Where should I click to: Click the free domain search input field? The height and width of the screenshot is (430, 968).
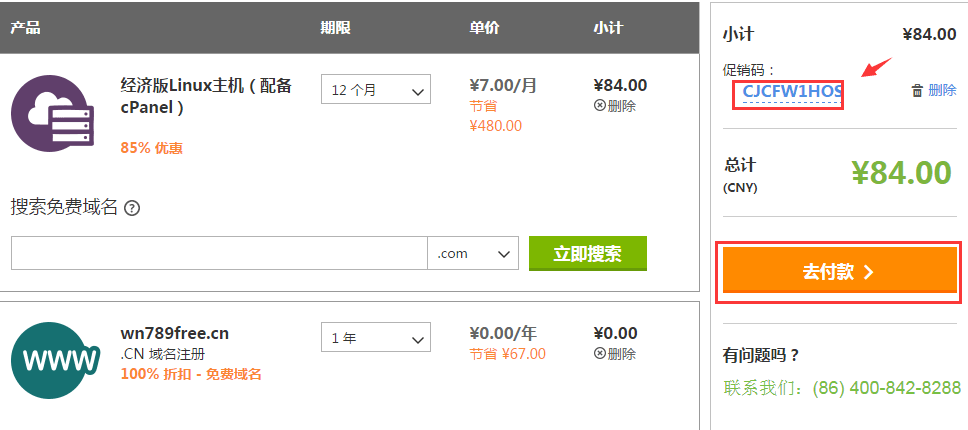(x=219, y=254)
